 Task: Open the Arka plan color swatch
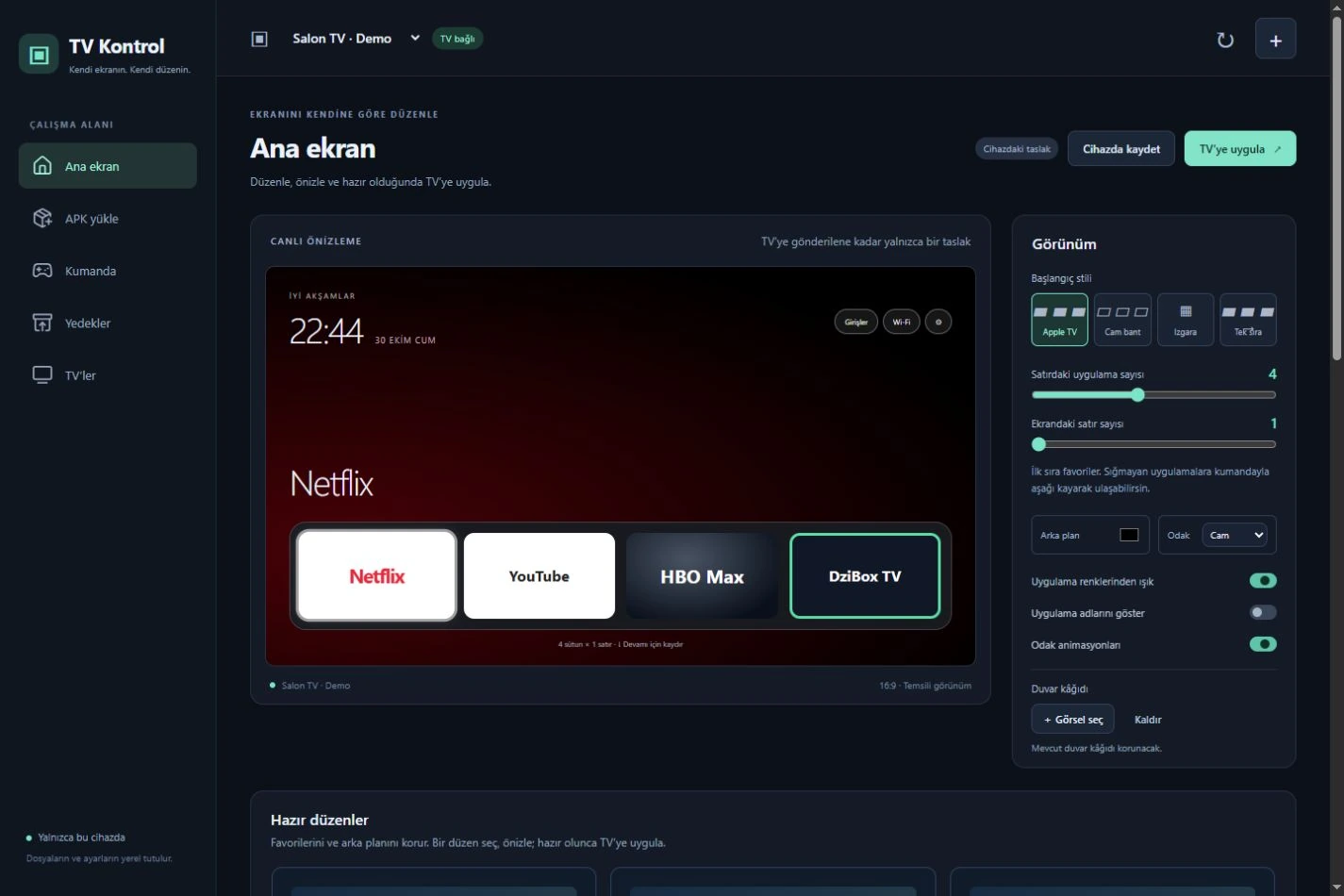[x=1128, y=535]
